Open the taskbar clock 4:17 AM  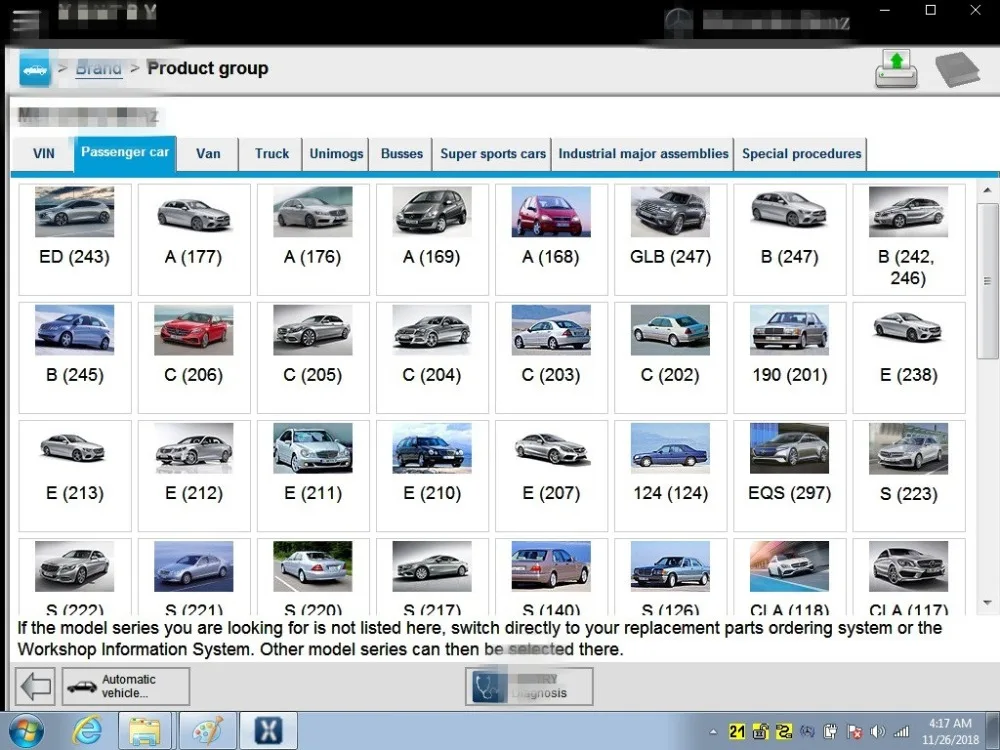950,732
